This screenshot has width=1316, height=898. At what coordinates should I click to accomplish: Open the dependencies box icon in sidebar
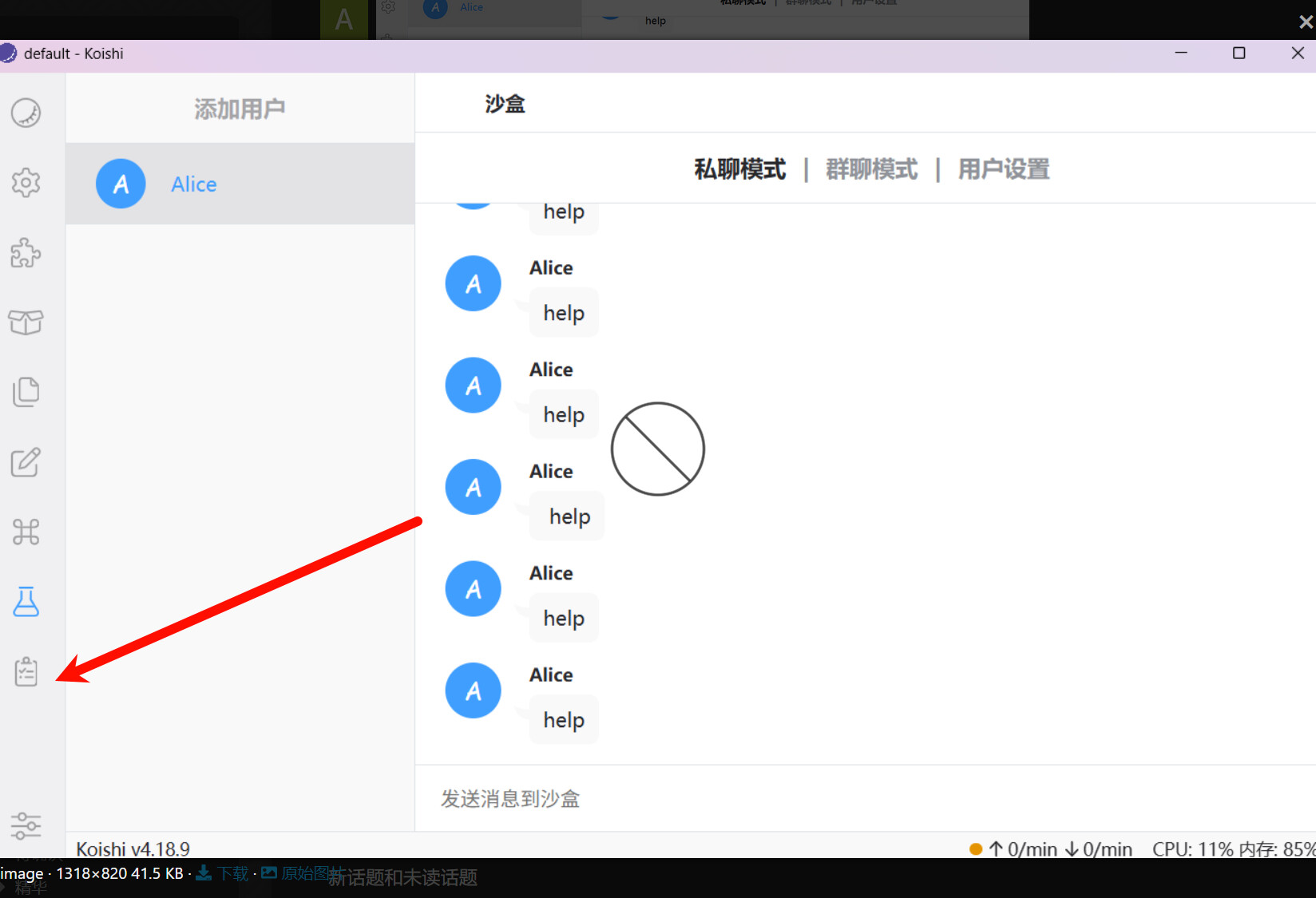pos(26,322)
